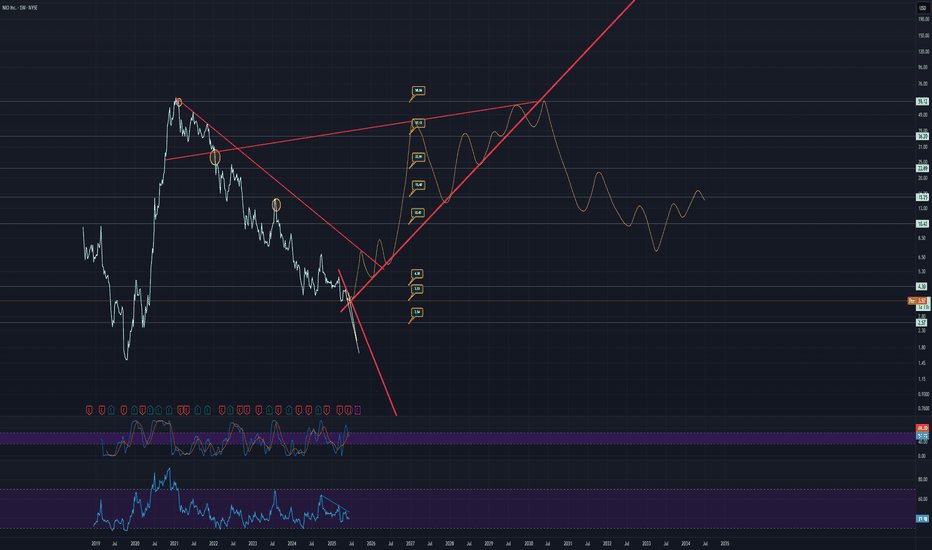Click the NIO Inc. 1W NYSE symbol title

[x=20, y=8]
